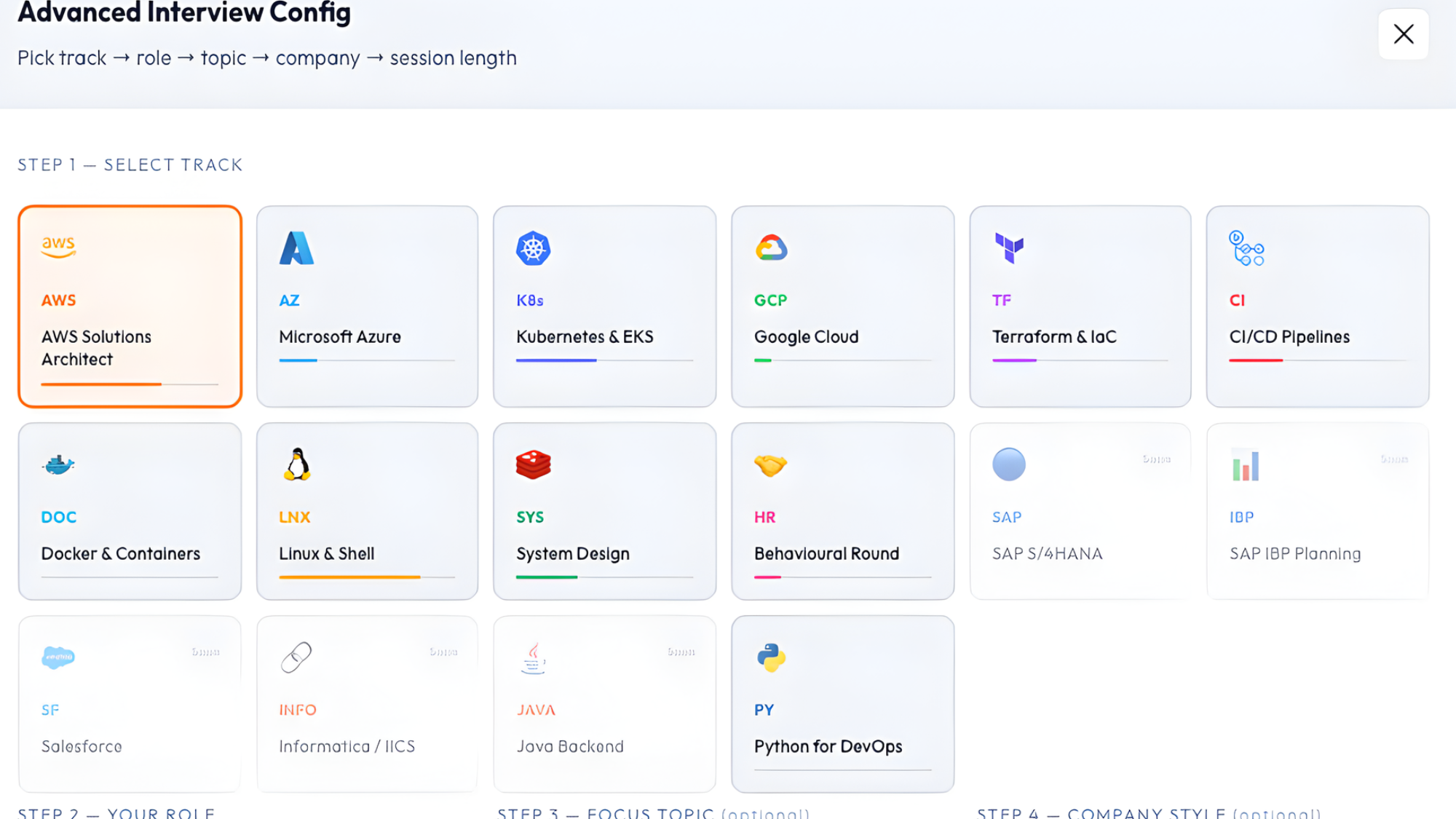Click the System Design red stack icon
The image size is (1456, 819).
533,464
